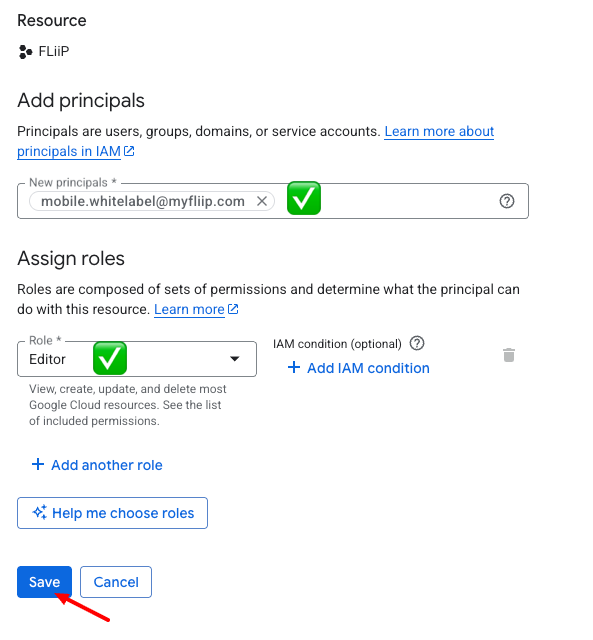Screen dimensions: 593x640
Task: Open the Editor role selector
Action: (137, 359)
